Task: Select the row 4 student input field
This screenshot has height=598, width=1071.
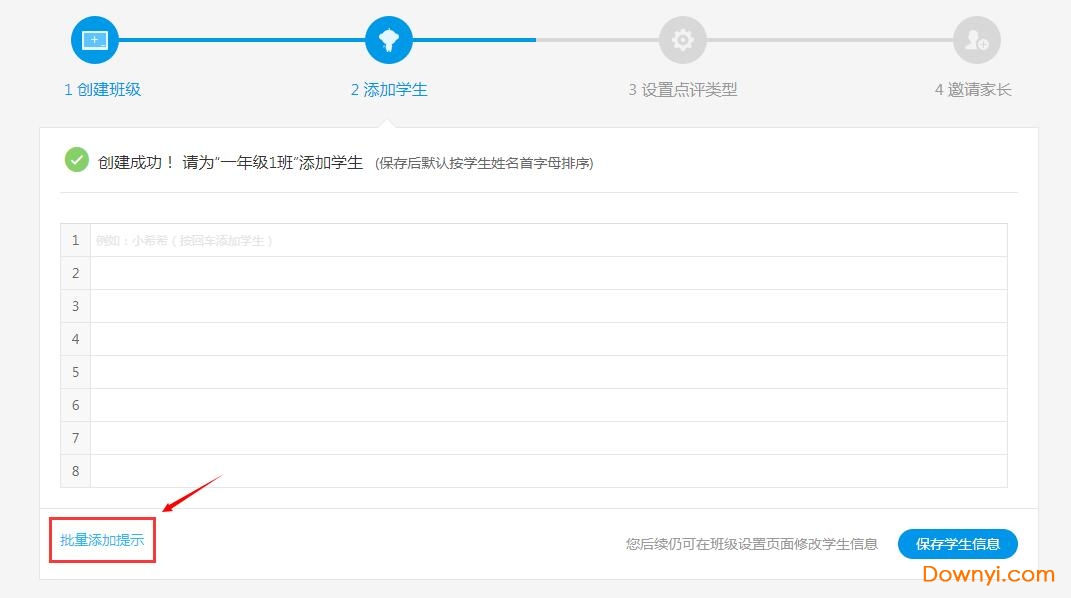Action: pos(548,339)
